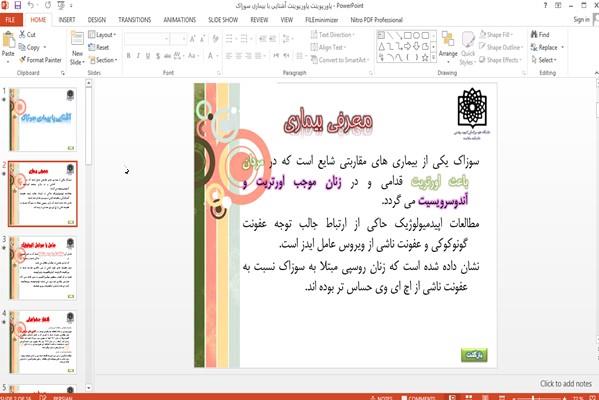
Task: Click the Sign in link
Action: click(581, 19)
